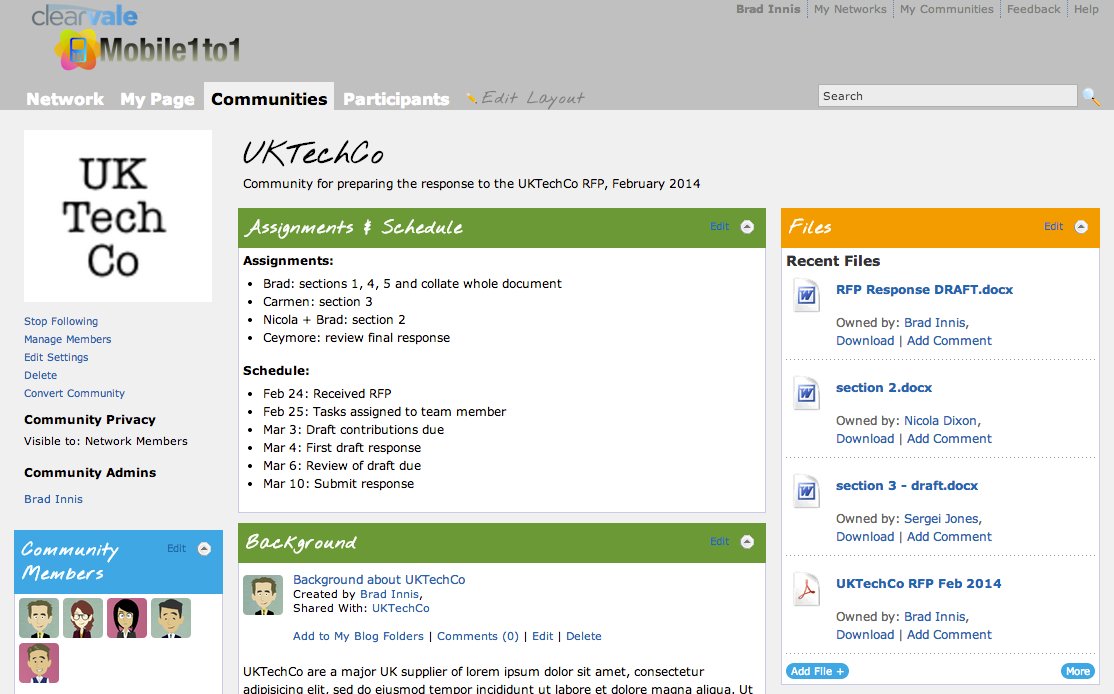Open the section 2.docx file link
This screenshot has height=694, width=1114.
[884, 388]
